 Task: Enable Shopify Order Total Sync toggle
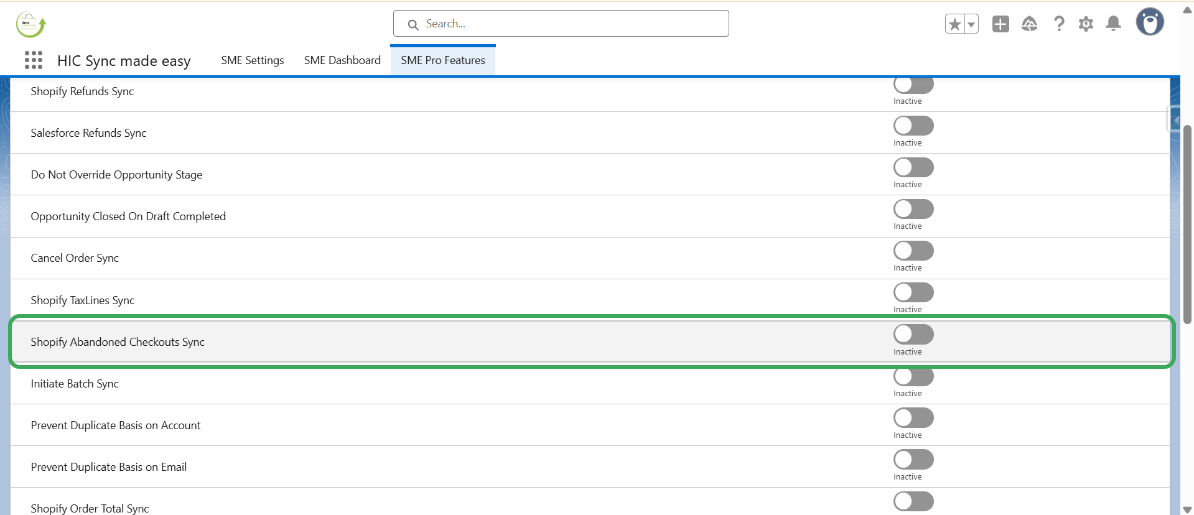point(913,501)
